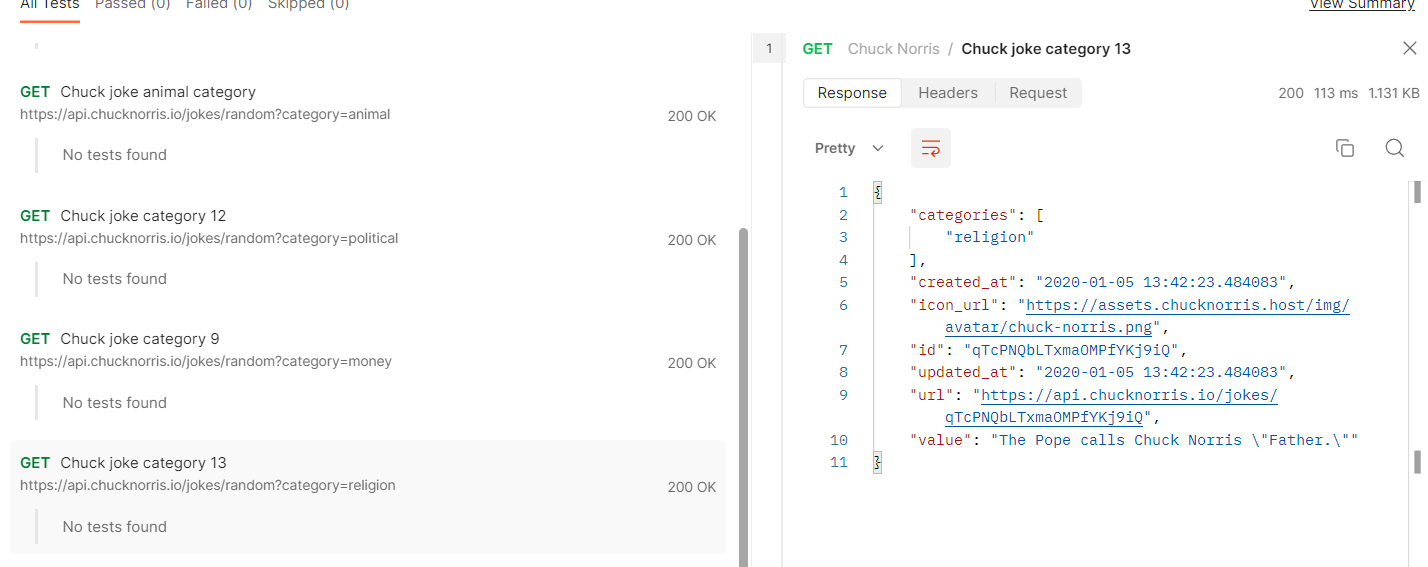
Task: Click the "created_at" key in JSON
Action: pyautogui.click(x=963, y=282)
